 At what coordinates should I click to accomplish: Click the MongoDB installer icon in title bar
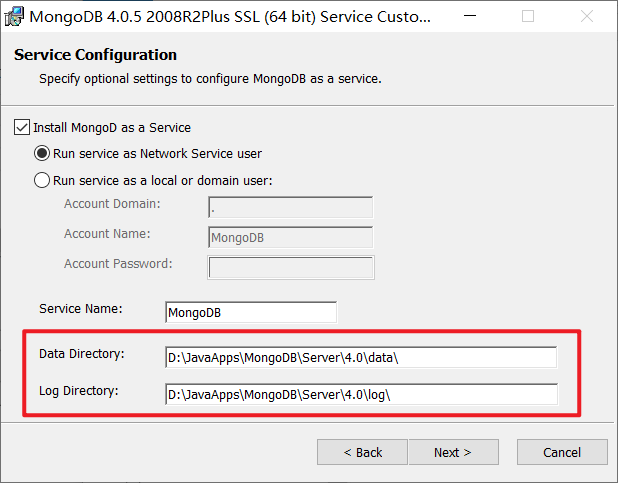tap(14, 17)
